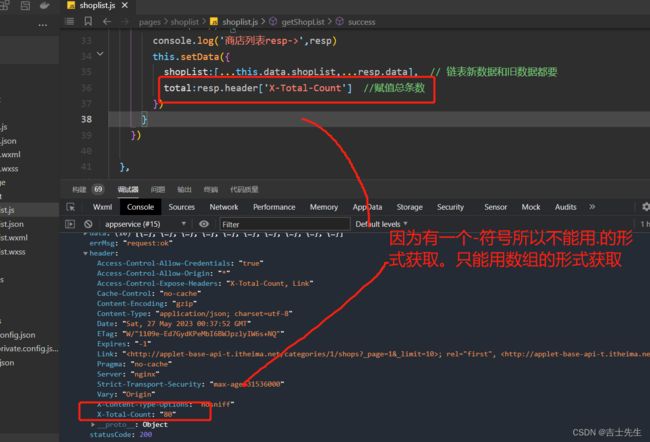Click the cloud icon at top left
Image resolution: width=650 pixels, height=442 pixels.
tap(44, 5)
